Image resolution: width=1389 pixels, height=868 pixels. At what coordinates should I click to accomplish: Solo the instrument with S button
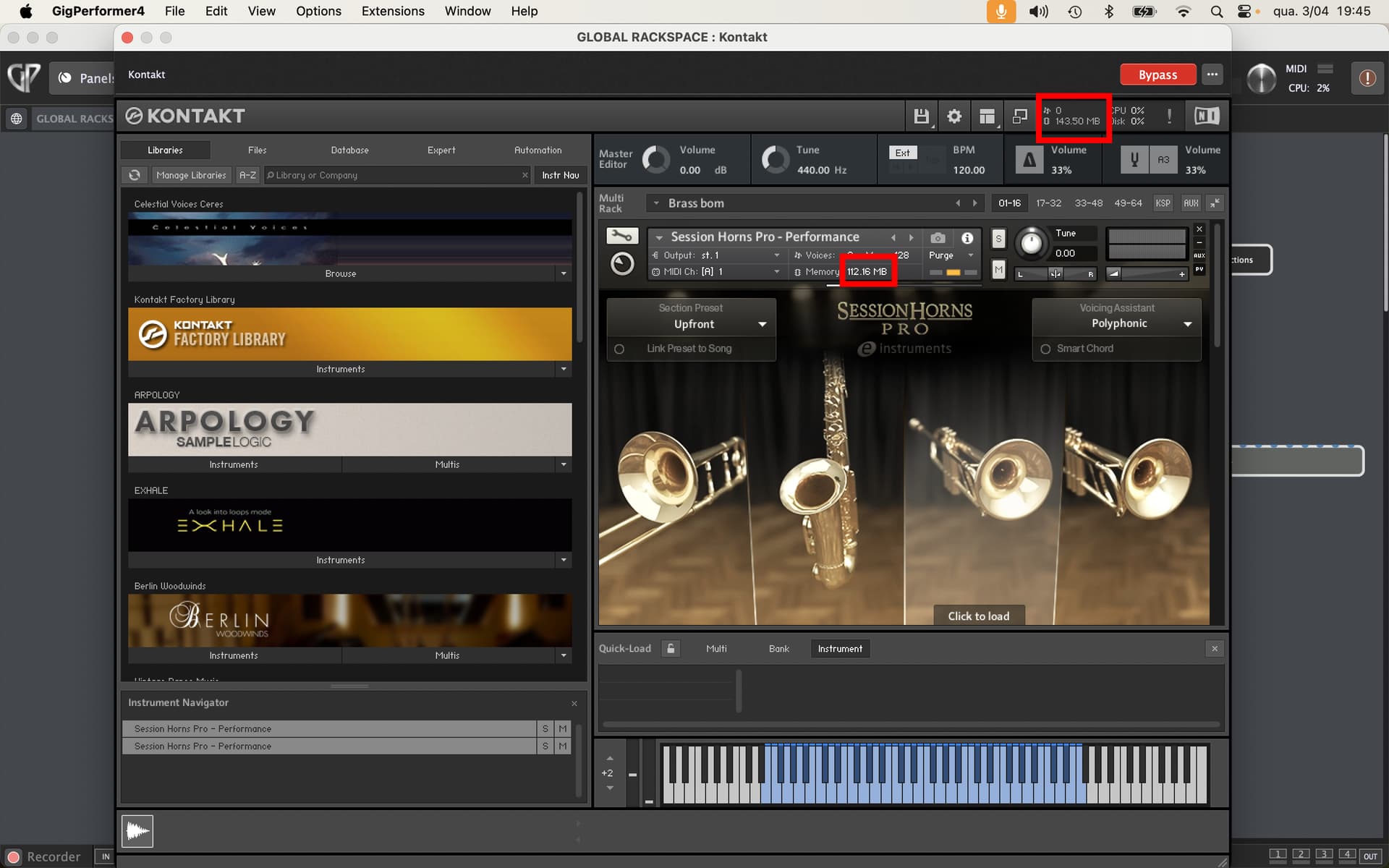[x=998, y=238]
